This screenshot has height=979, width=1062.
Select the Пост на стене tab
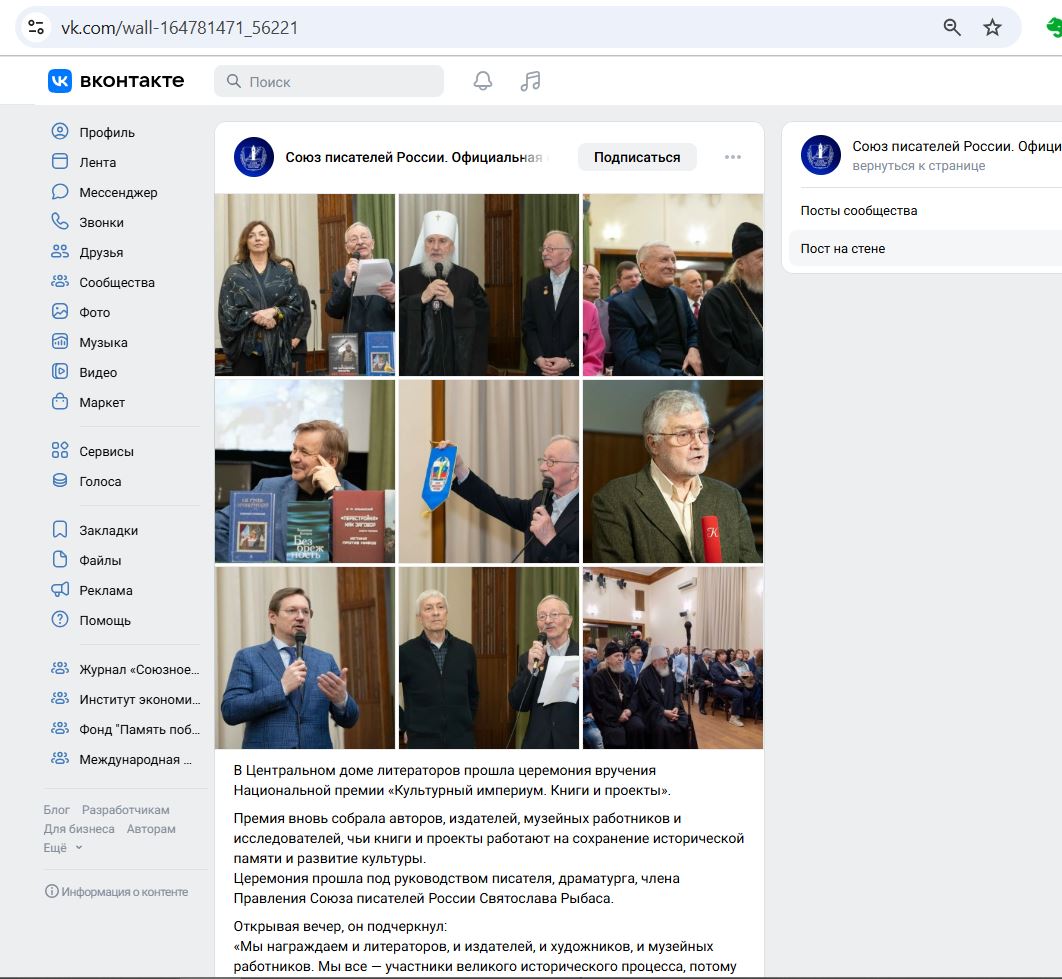[x=842, y=248]
